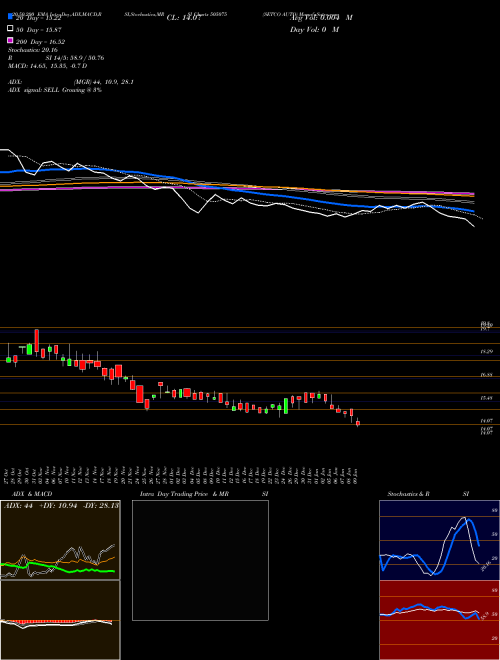This screenshot has height=660, width=500.
Task: Click the 16.88 price axis label
Action: click(487, 374)
